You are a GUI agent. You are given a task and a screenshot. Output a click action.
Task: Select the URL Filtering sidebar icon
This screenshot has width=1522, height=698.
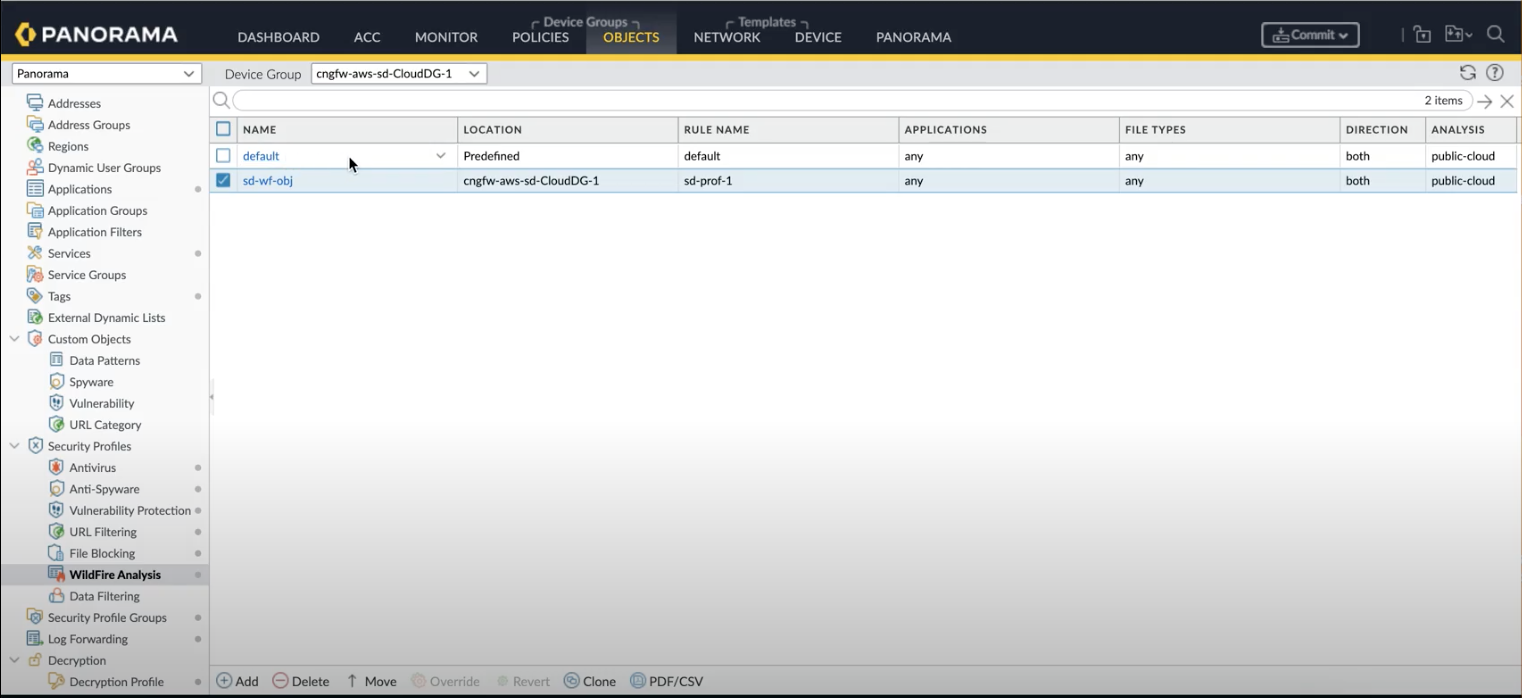point(57,532)
